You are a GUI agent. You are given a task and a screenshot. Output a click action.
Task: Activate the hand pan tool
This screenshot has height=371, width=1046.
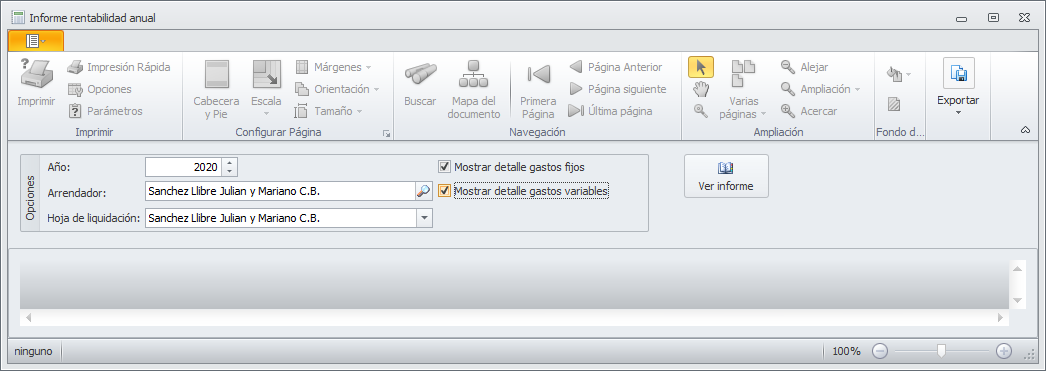click(700, 89)
